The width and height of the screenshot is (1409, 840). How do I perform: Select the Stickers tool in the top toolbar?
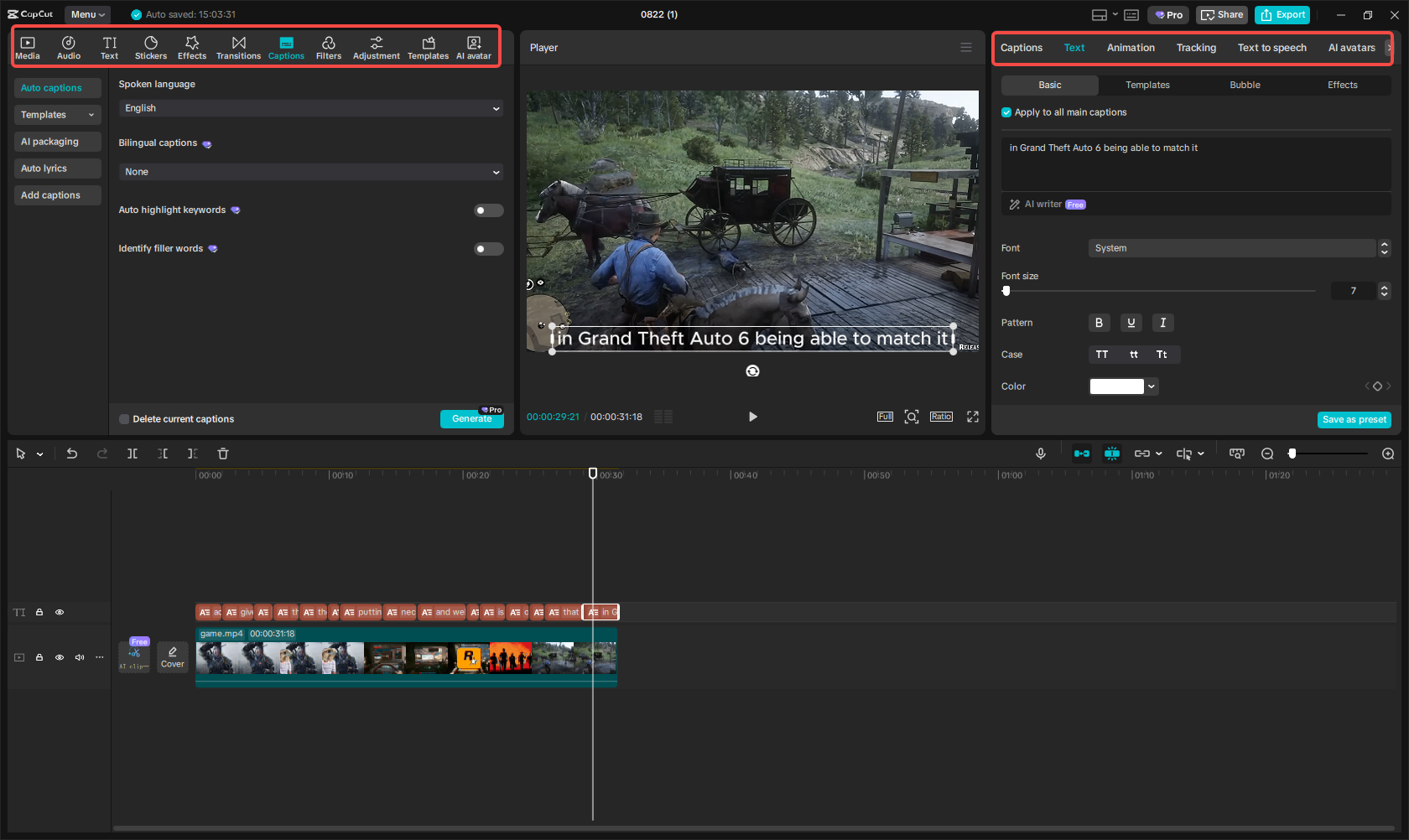pos(151,46)
